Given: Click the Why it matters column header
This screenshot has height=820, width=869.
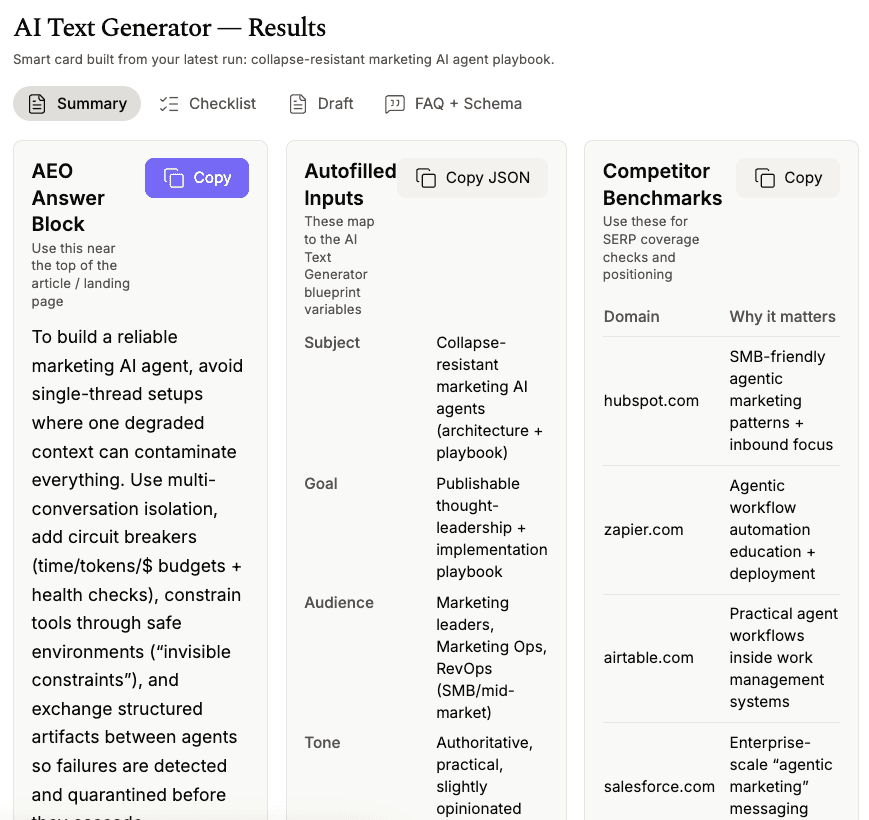Looking at the screenshot, I should click(782, 317).
